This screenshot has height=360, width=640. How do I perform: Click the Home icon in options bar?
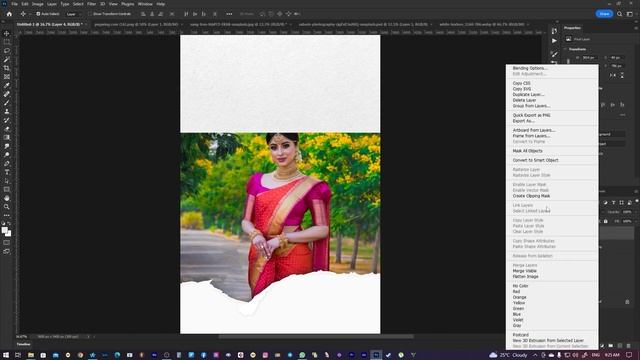click(x=9, y=14)
